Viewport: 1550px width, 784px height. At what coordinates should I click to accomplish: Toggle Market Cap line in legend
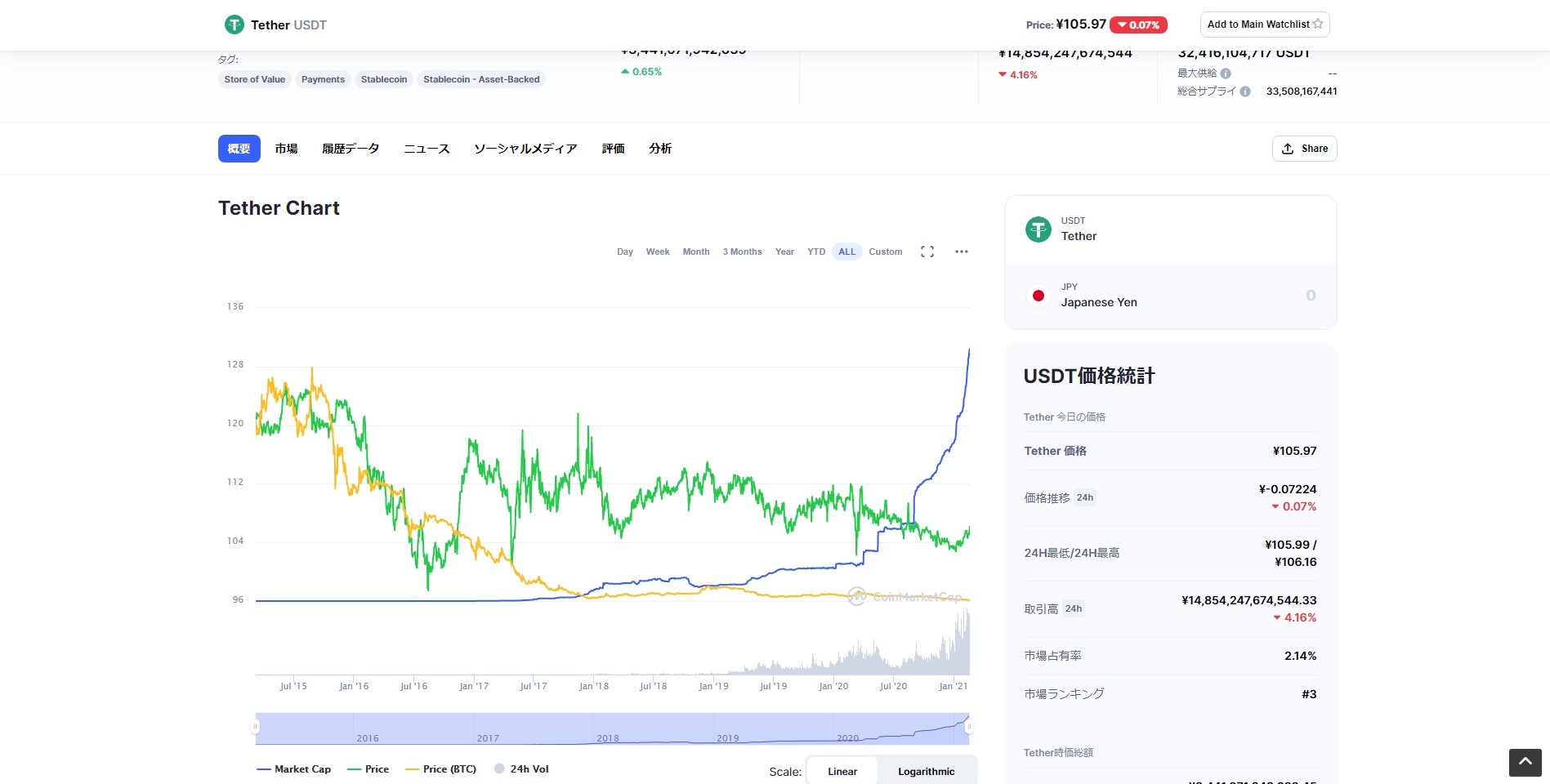click(294, 769)
